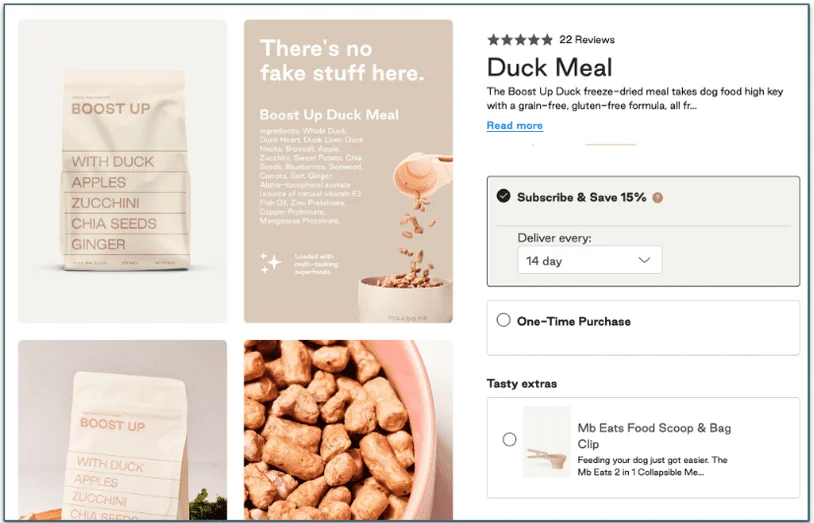The width and height of the screenshot is (814, 523).
Task: Select the Subscribe & Save 15% checked radio
Action: (x=503, y=196)
